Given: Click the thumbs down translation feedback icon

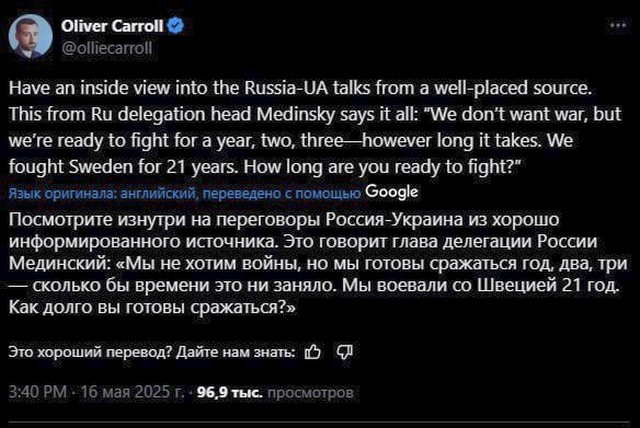Looking at the screenshot, I should point(344,351).
